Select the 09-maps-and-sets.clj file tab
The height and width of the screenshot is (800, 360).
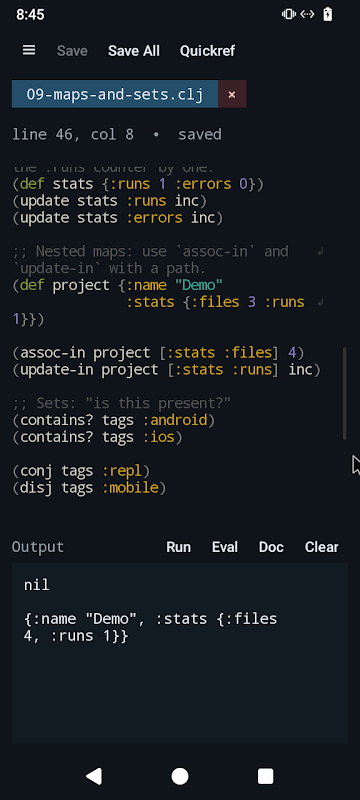coord(115,94)
